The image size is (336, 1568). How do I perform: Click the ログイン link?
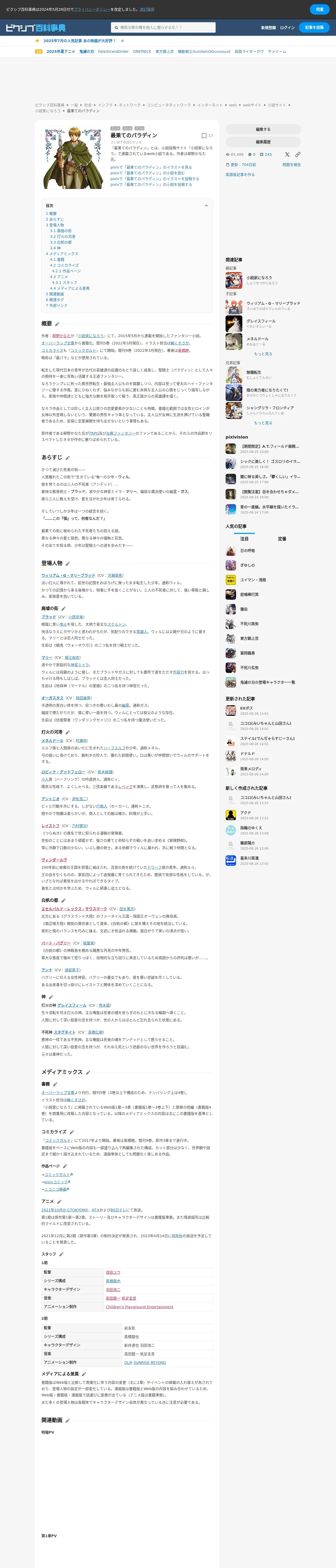(x=287, y=28)
